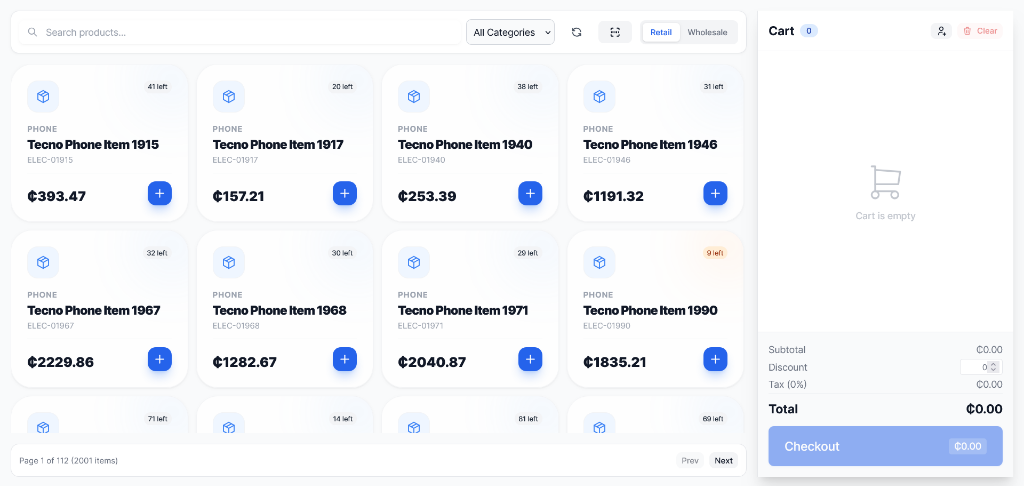The height and width of the screenshot is (486, 1024).
Task: Go to the Next page
Action: (x=723, y=460)
